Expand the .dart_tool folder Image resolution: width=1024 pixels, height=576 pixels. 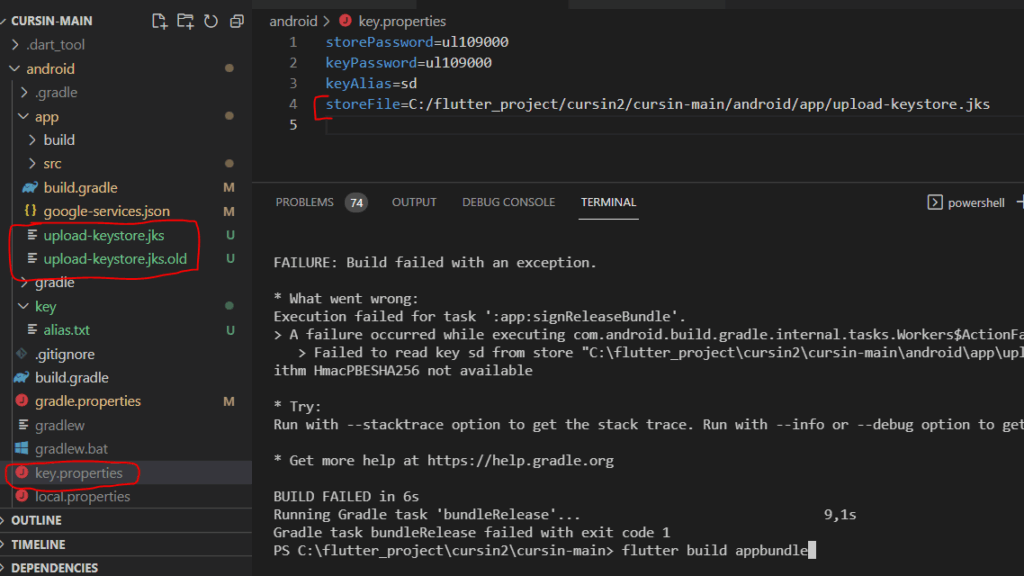[x=60, y=45]
